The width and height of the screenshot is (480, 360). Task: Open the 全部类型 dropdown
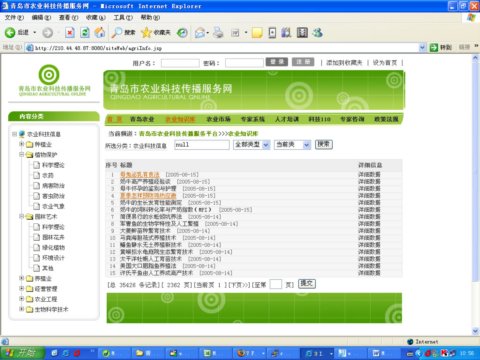click(252, 145)
